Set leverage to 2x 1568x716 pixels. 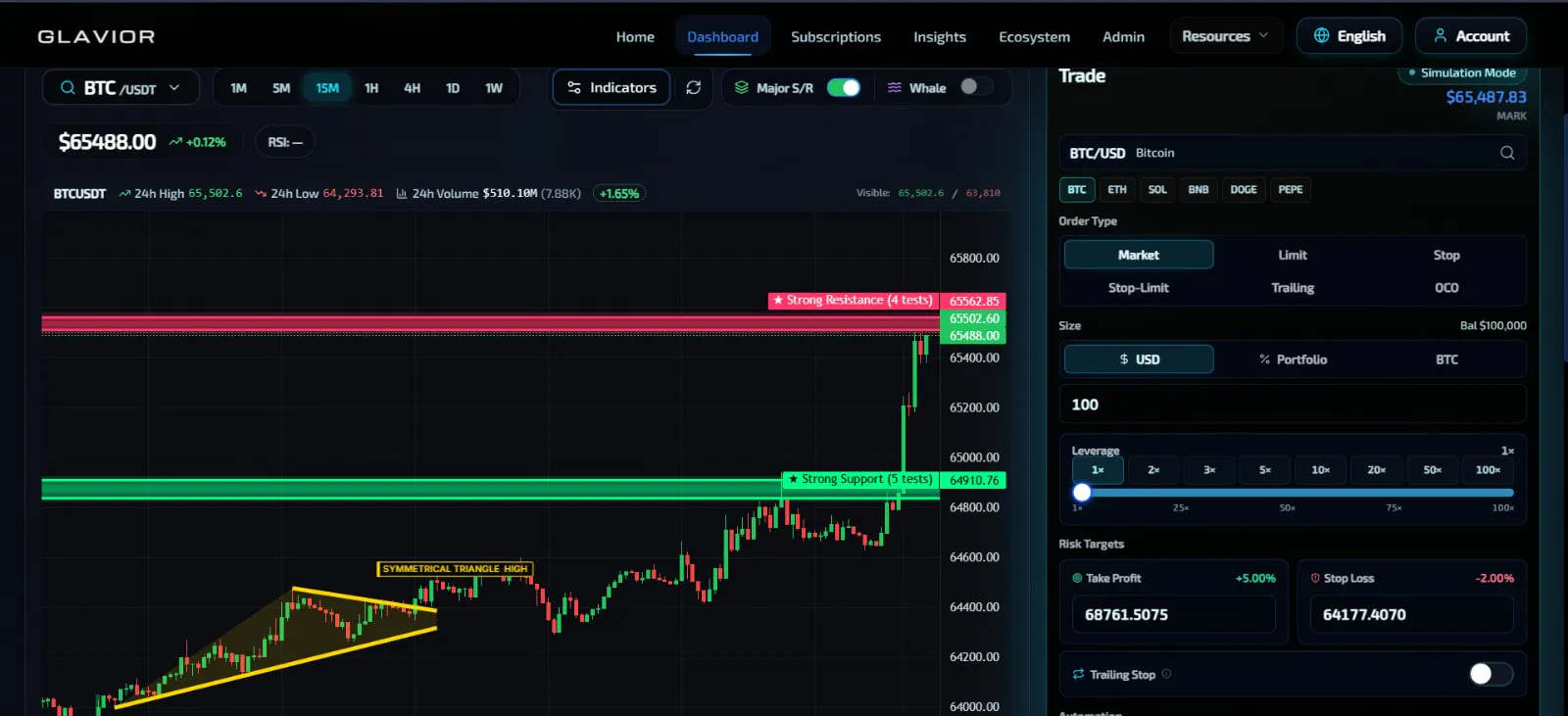1153,470
